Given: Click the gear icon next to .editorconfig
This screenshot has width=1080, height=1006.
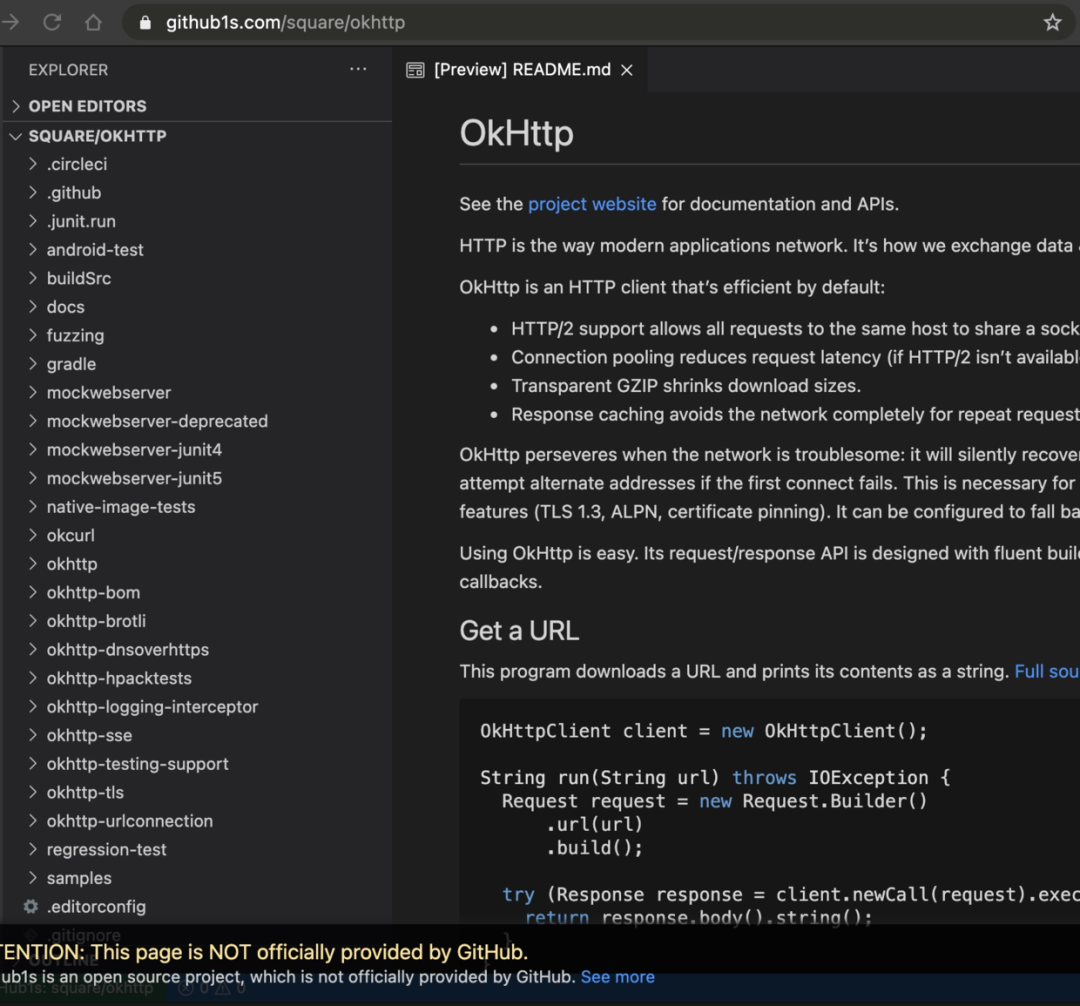Looking at the screenshot, I should point(31,907).
